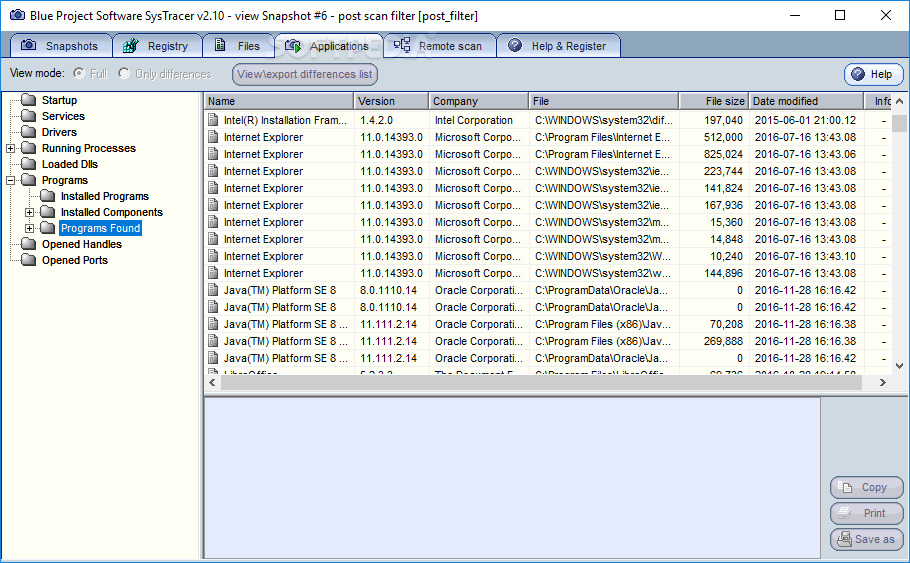
Task: Select the Intel(R) Installation Fram... row name
Action: tap(285, 120)
